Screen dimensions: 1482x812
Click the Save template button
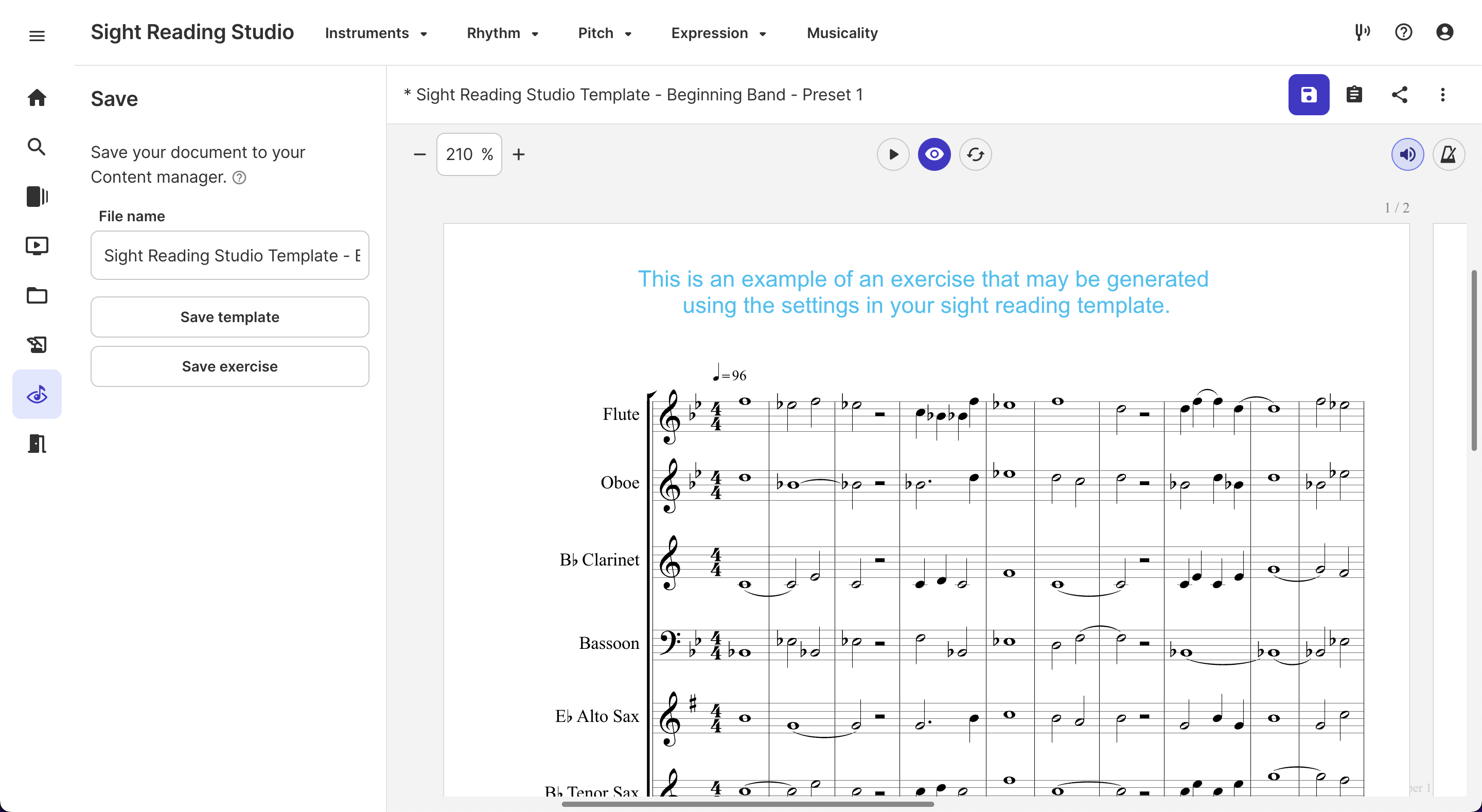point(230,316)
